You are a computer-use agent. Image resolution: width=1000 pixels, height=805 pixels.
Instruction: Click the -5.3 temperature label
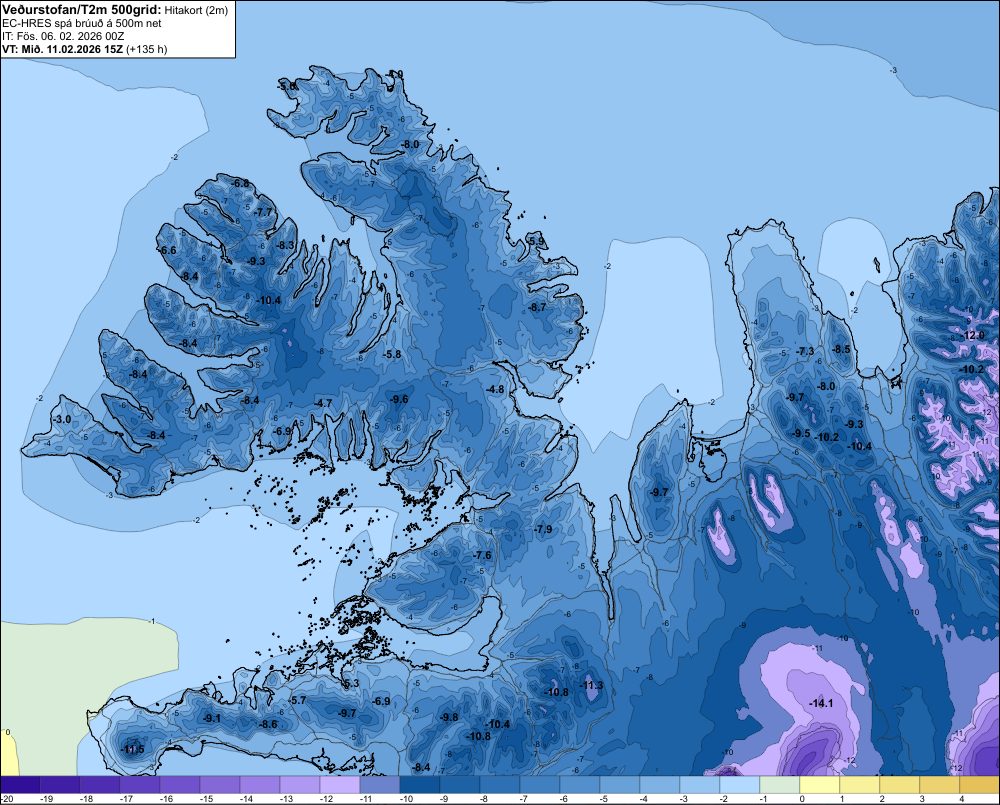351,684
